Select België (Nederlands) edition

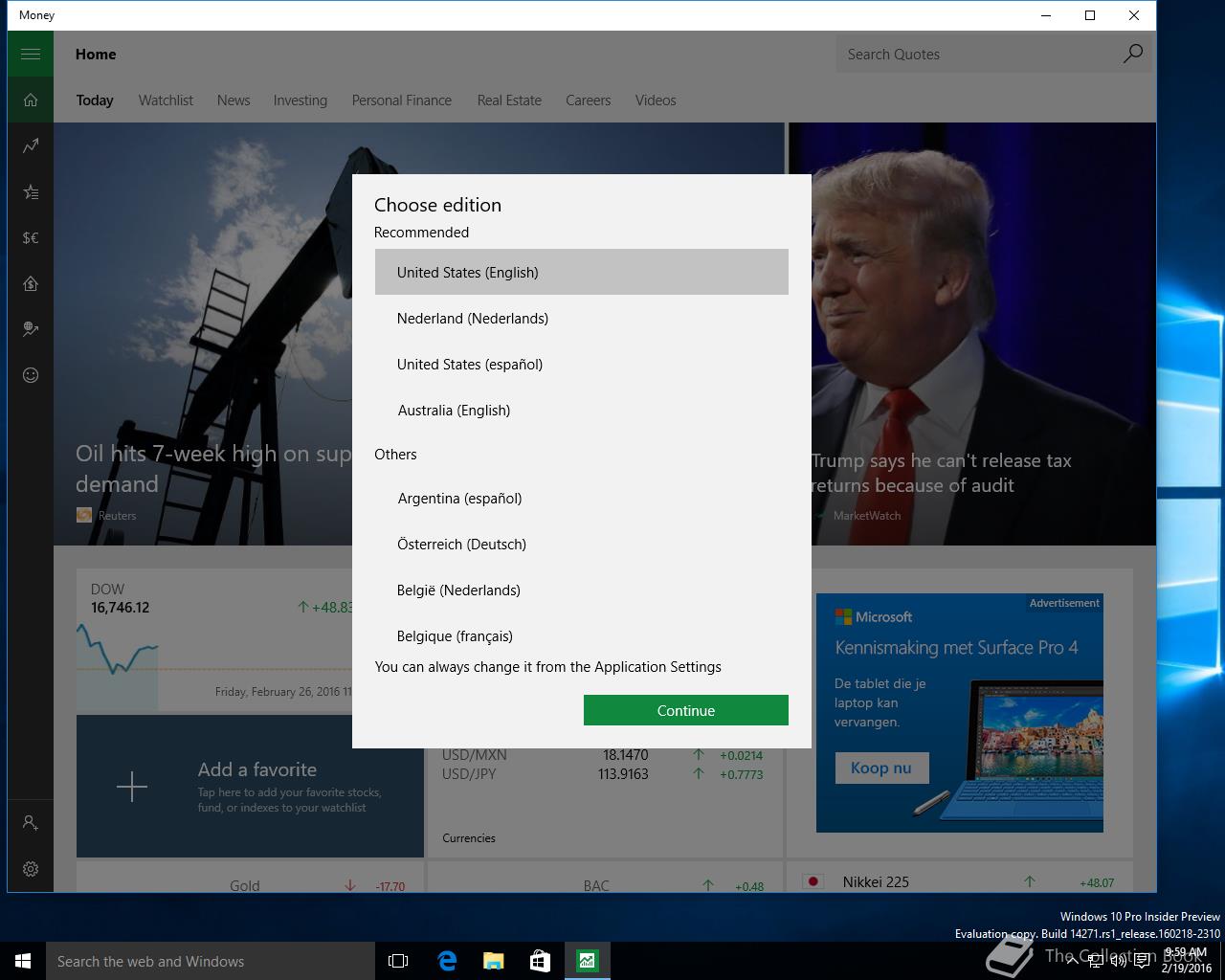(x=582, y=590)
